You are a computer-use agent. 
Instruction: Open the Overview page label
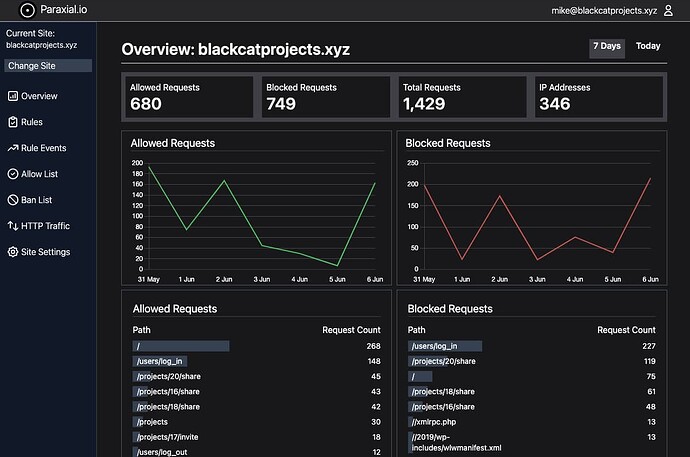(x=39, y=96)
